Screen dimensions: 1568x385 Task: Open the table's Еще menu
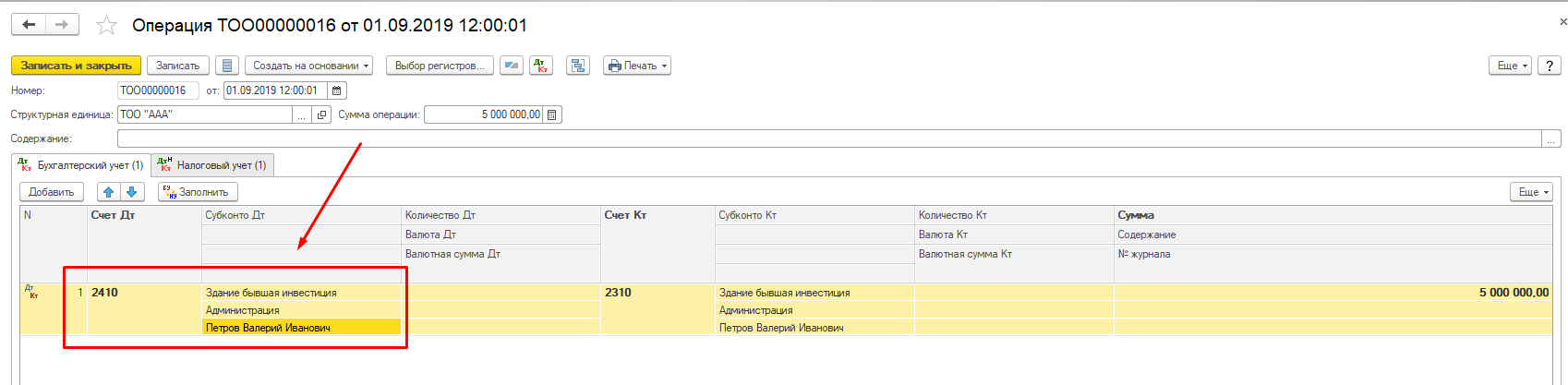pos(1532,192)
